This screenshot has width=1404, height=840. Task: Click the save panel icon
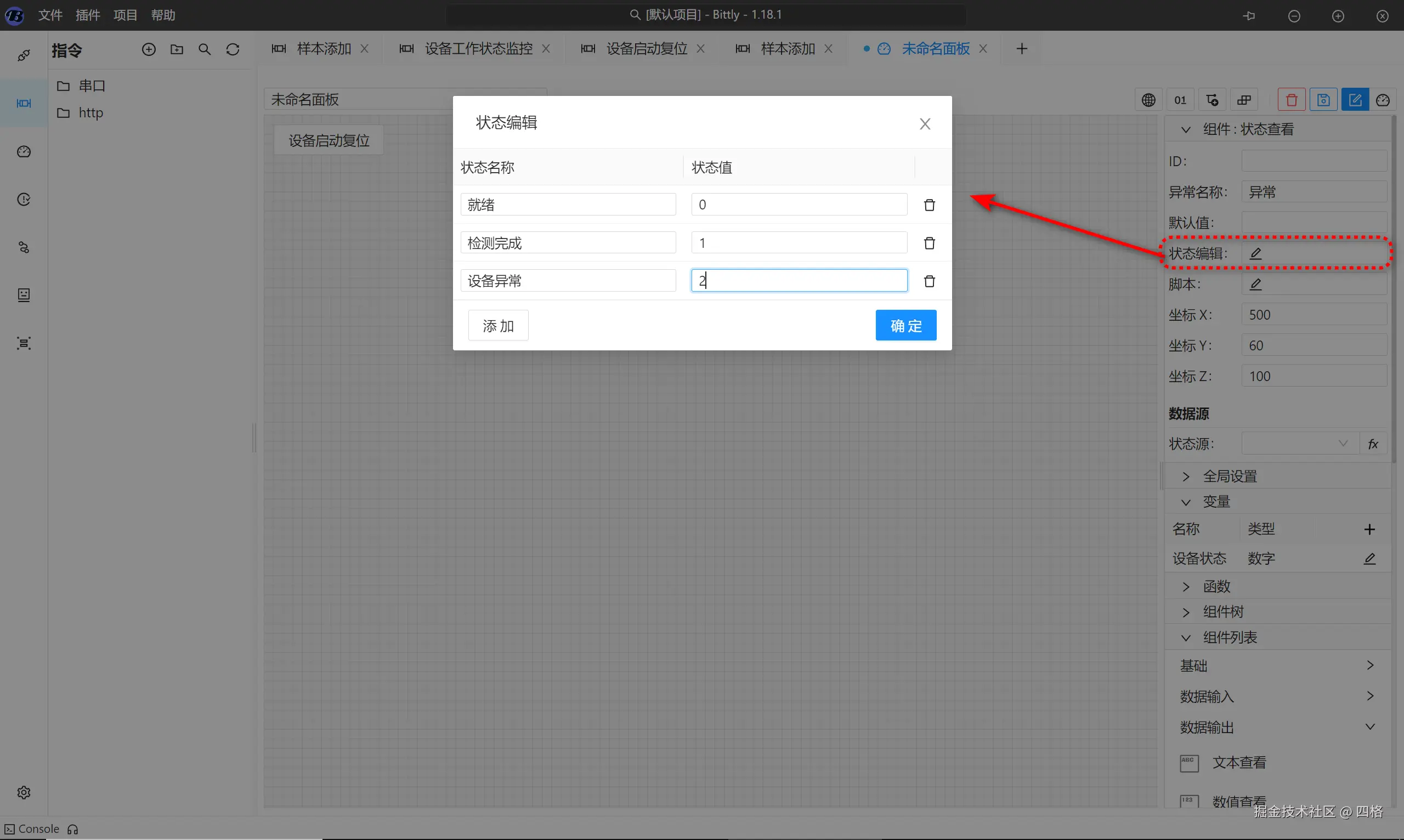[1323, 100]
